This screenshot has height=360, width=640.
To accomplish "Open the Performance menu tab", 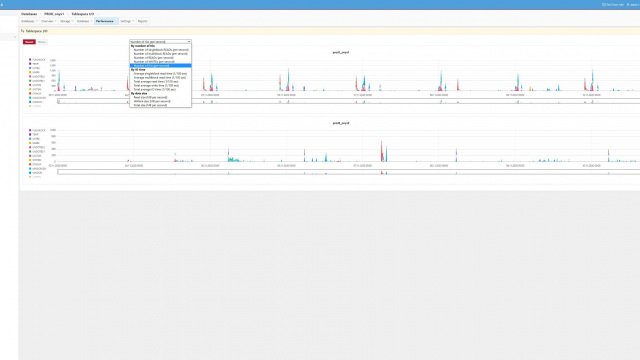I will 106,21.
